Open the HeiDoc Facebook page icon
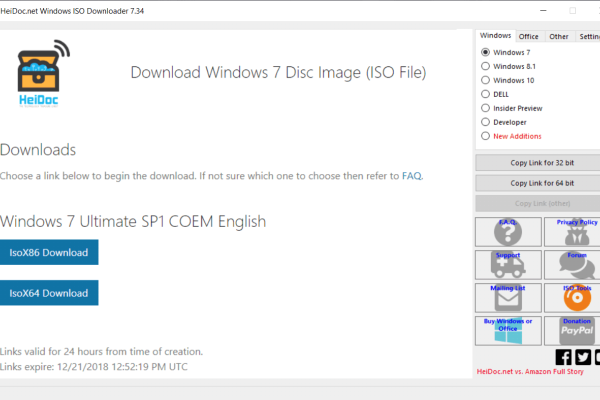600x400 pixels. click(563, 357)
